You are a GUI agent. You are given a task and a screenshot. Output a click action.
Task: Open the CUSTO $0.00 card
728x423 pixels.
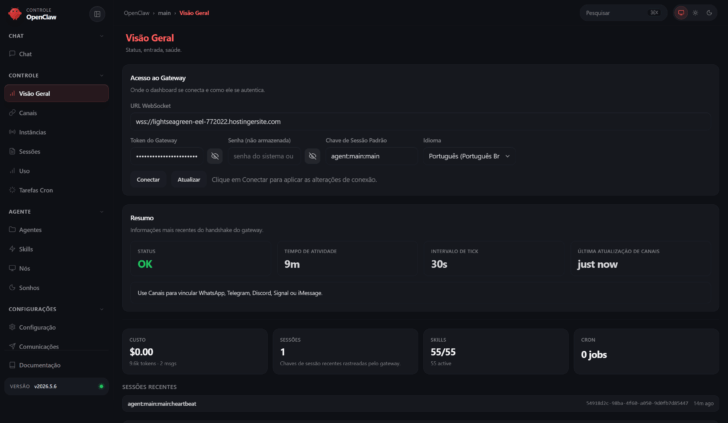coord(195,351)
